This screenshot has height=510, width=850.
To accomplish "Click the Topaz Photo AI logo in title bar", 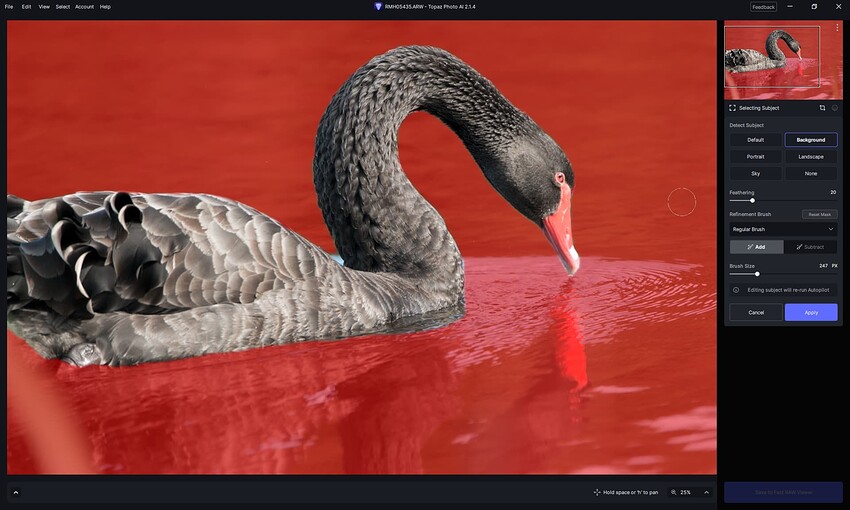I will point(378,7).
